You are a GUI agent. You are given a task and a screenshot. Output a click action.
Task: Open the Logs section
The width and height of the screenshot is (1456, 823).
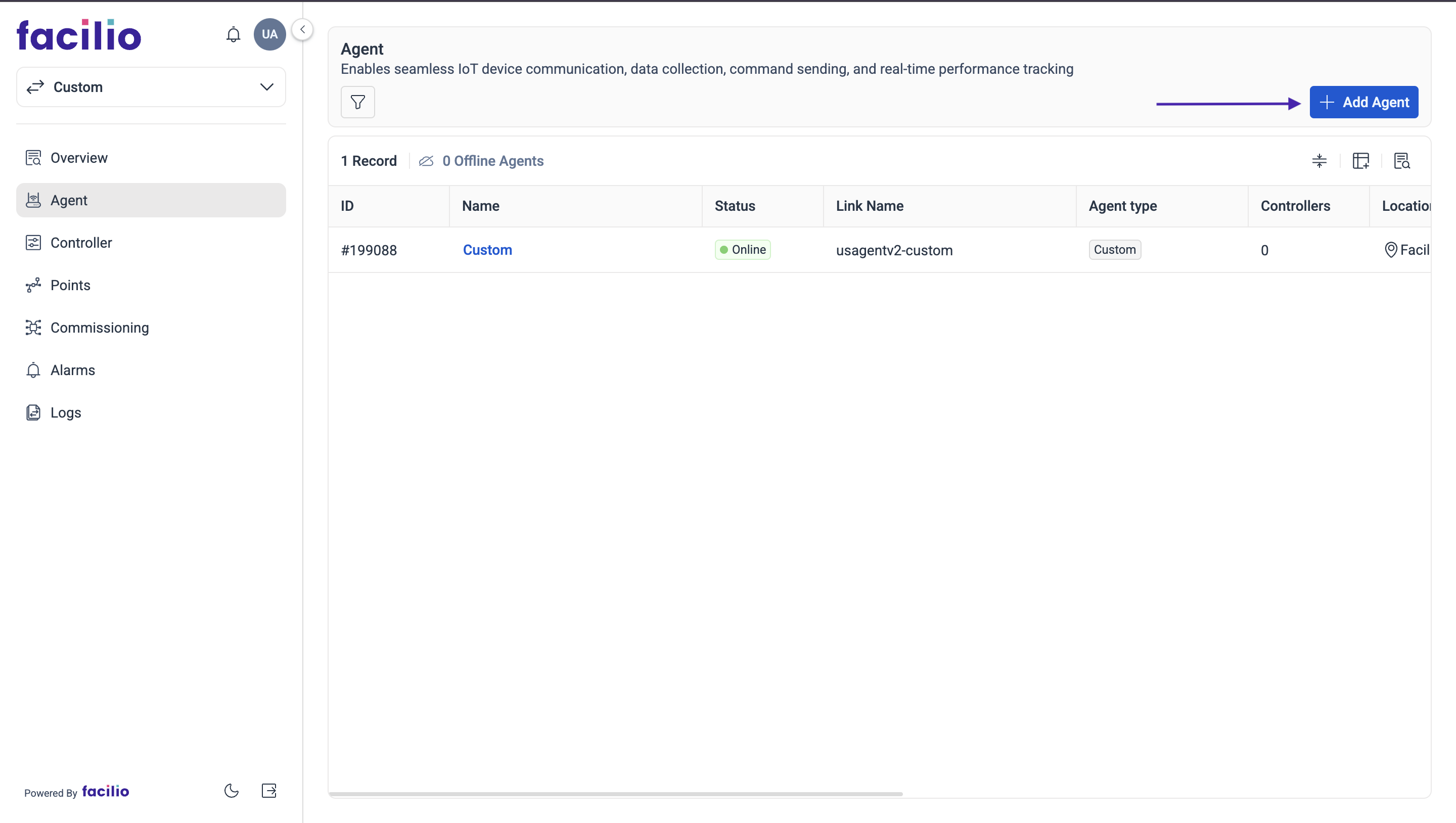point(66,412)
